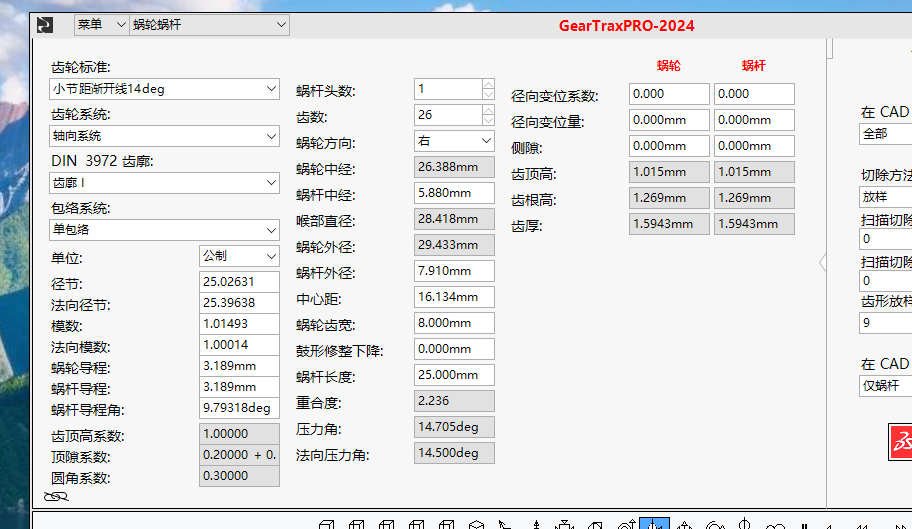Click the 重合度 value 2.236
This screenshot has height=529, width=912.
coord(454,401)
